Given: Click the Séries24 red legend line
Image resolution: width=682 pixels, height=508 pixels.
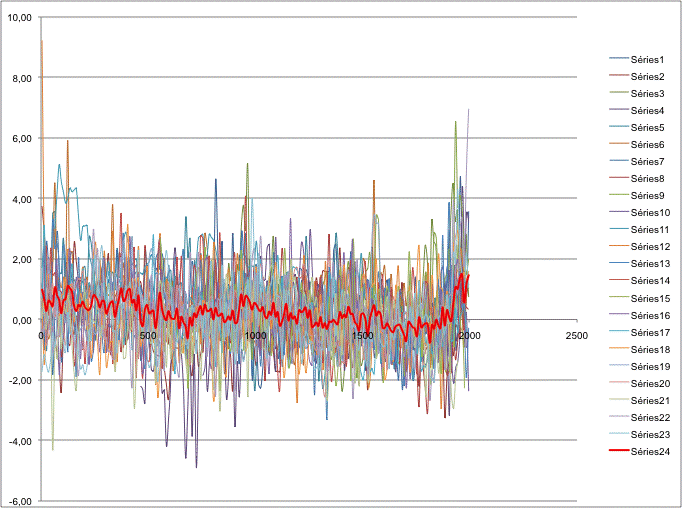Looking at the screenshot, I should coord(619,451).
